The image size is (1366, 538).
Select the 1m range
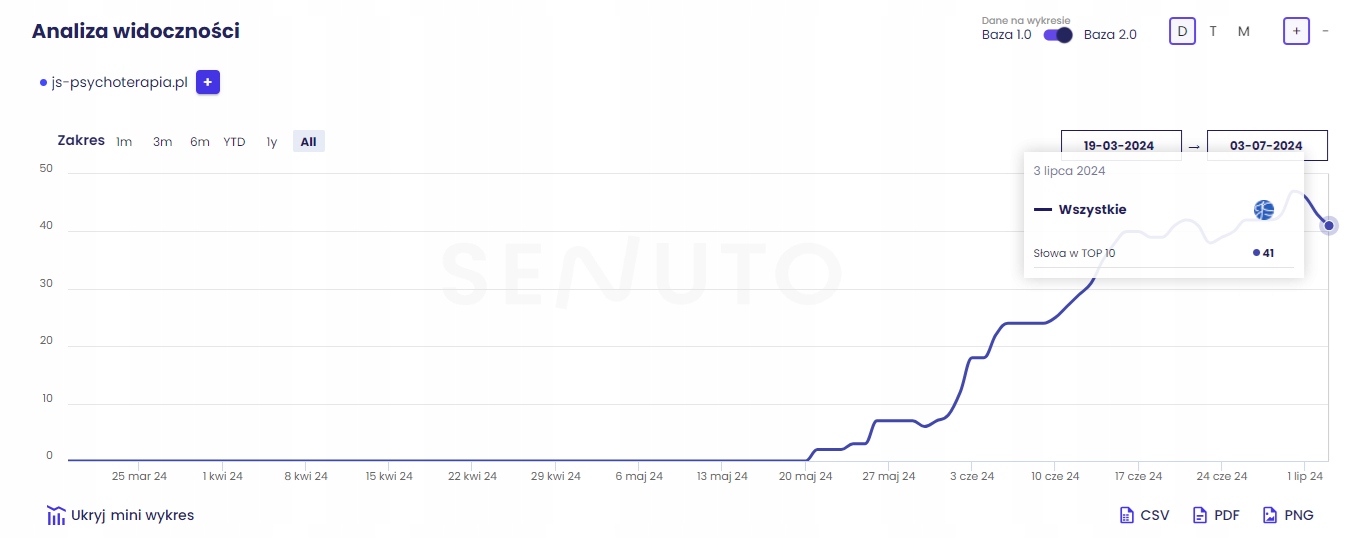(124, 142)
